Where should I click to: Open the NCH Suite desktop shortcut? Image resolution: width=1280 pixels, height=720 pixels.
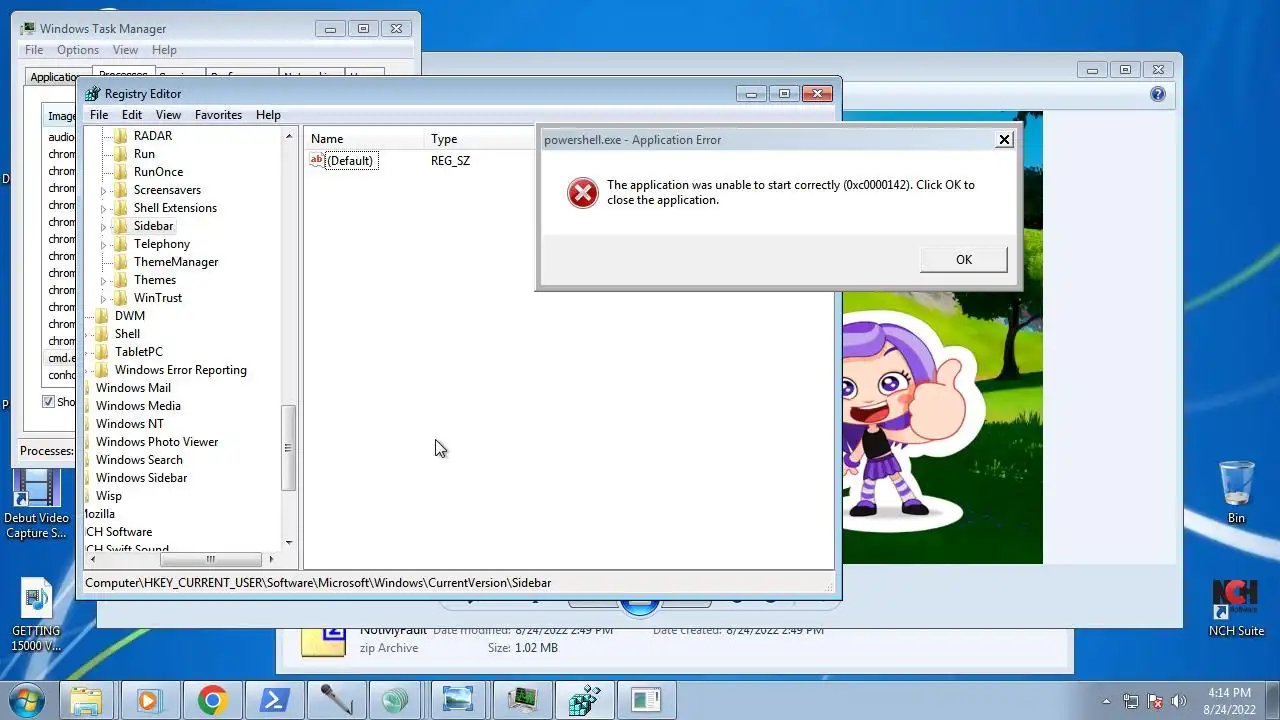[1236, 607]
